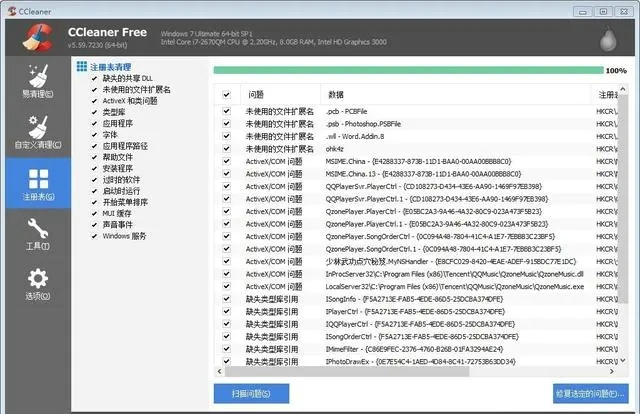Click the green scan progress bar
Viewport: 640px width, 414px height.
tap(408, 70)
